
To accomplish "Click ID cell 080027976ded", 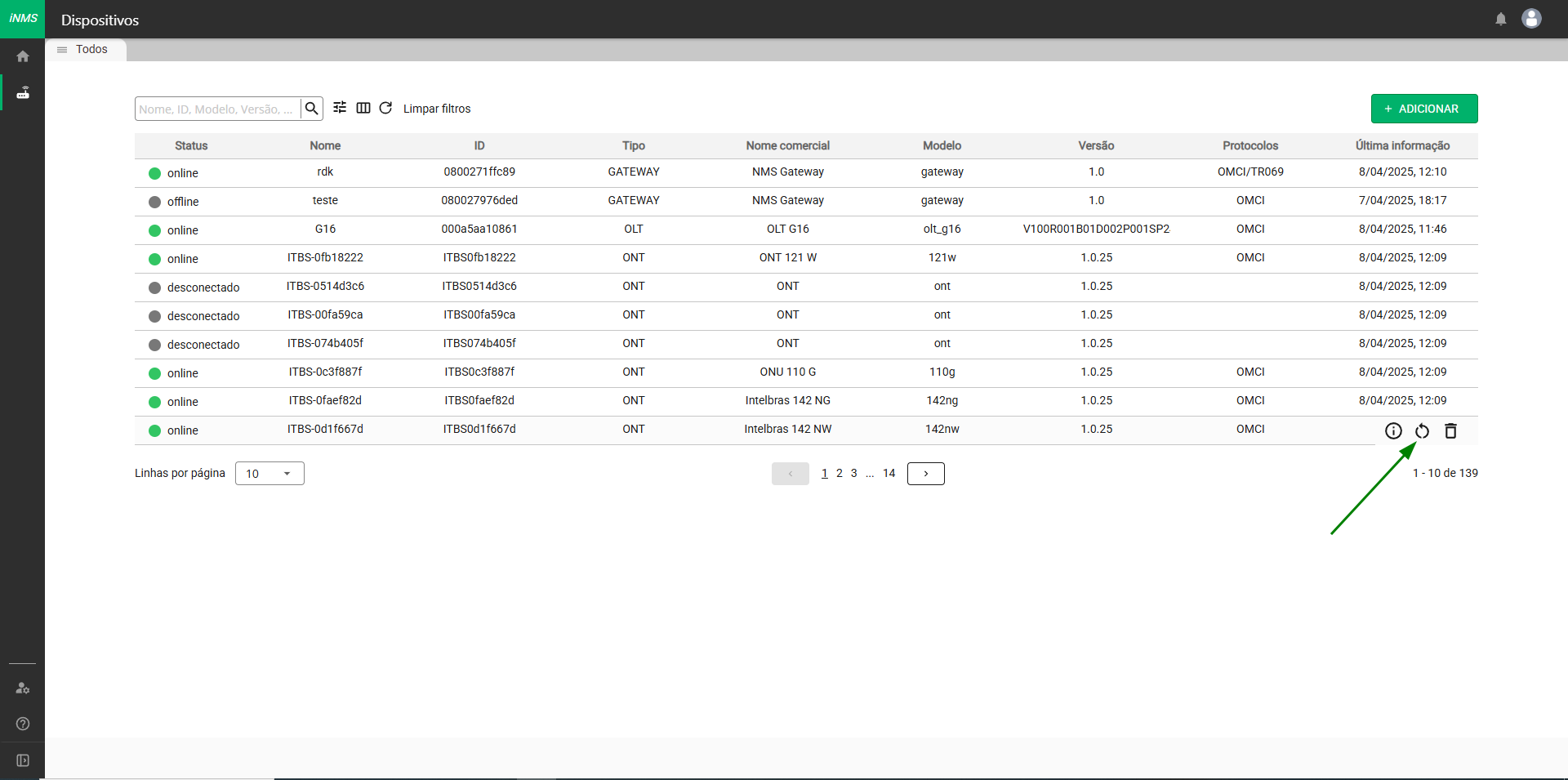I will [x=479, y=200].
